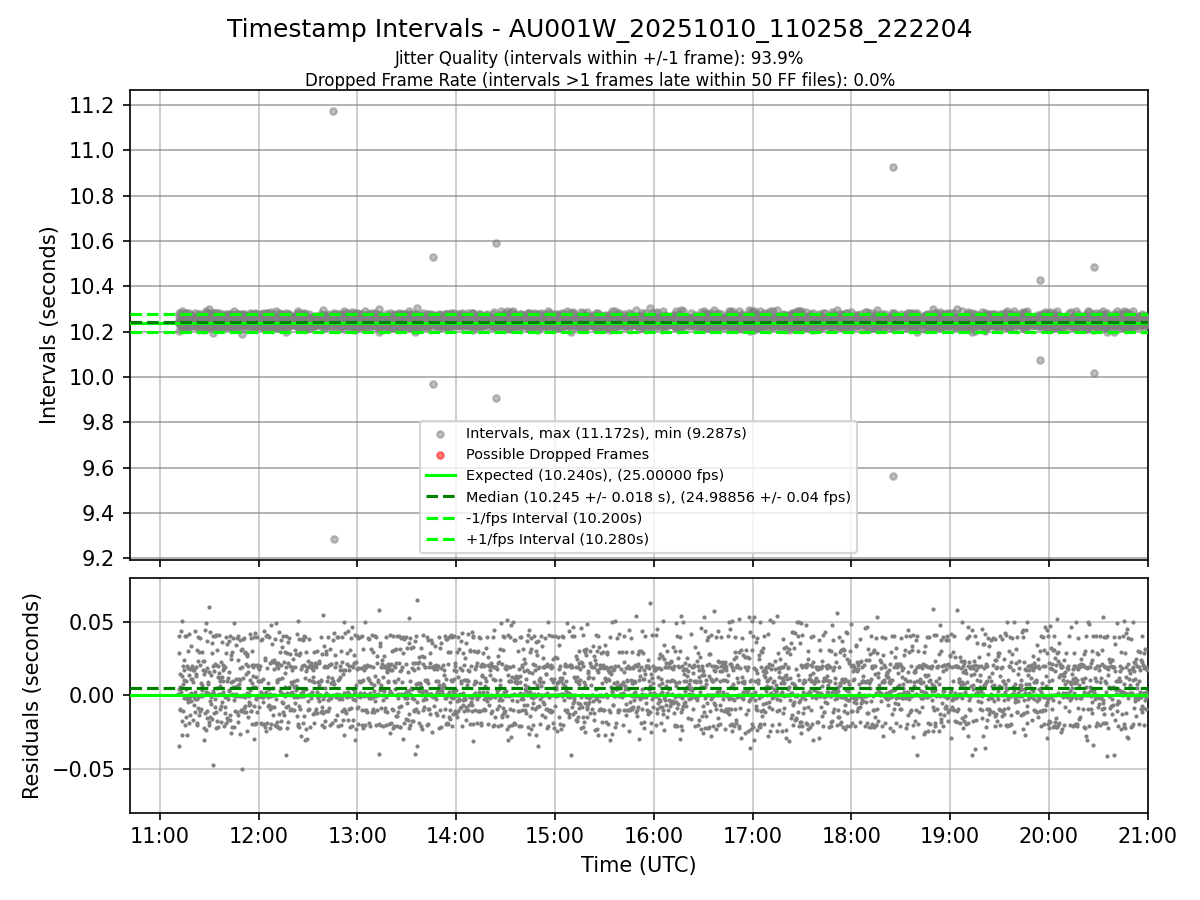This screenshot has height=900, width=1200.
Task: Select legend entry 'Intervals, max (11.172s), min (9.287s)'
Action: click(606, 433)
